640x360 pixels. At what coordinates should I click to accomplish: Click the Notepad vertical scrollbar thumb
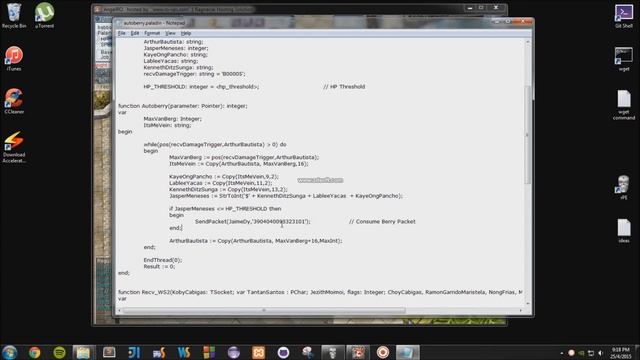527,135
